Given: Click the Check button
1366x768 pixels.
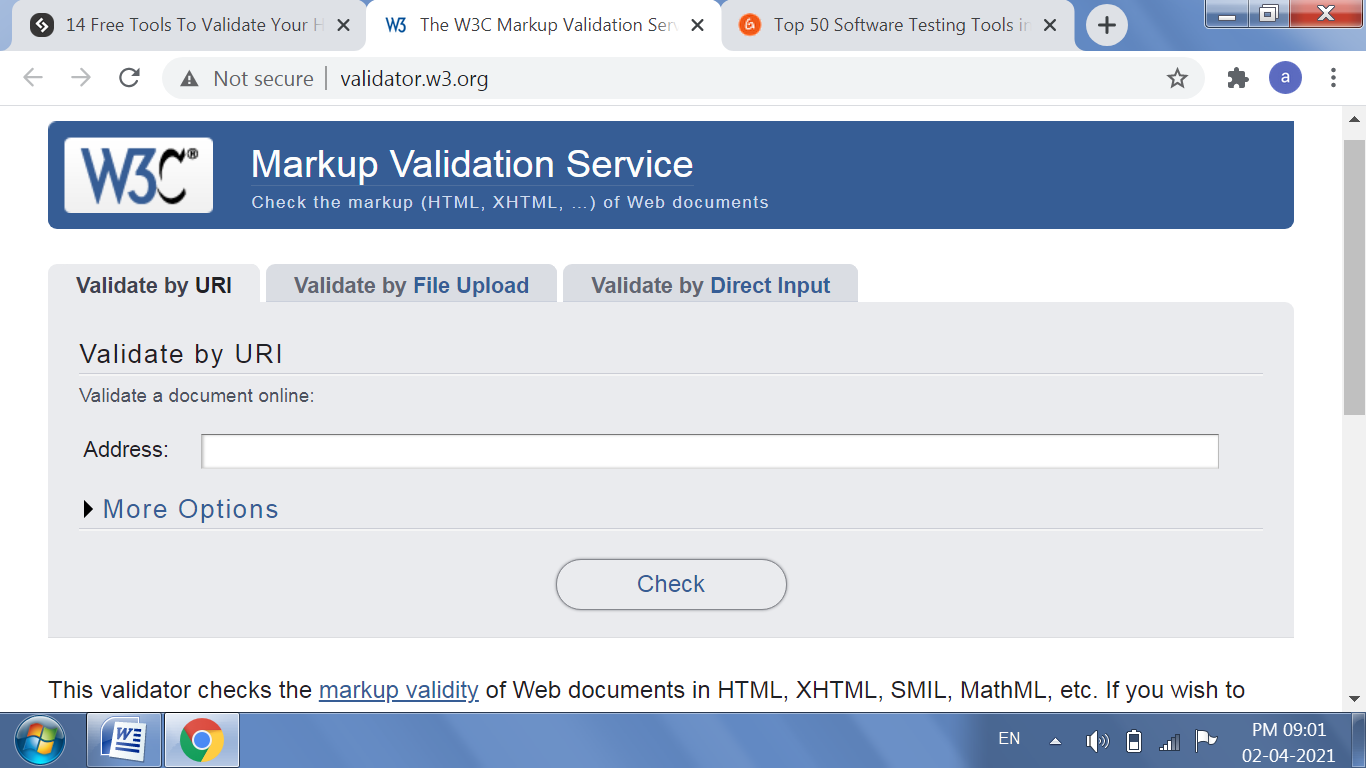Looking at the screenshot, I should pyautogui.click(x=671, y=584).
